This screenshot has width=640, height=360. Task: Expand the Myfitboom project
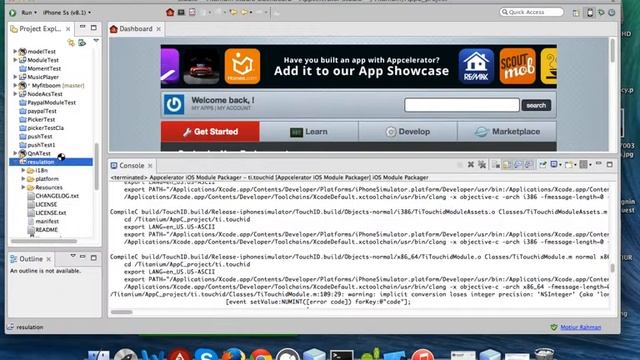click(15, 85)
